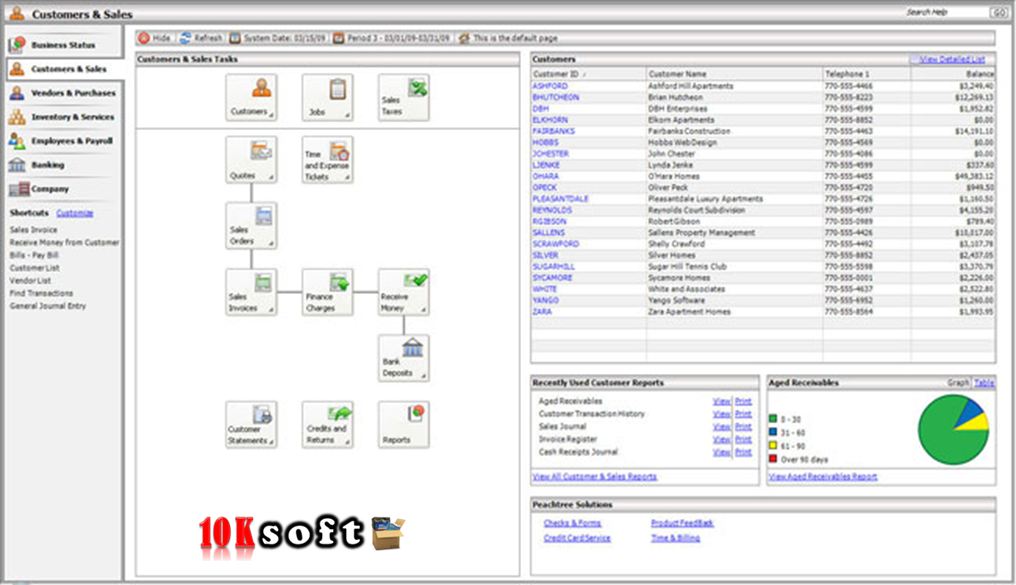Go to Banking navigation tab
Viewport: 1016px width, 585px height.
point(63,165)
